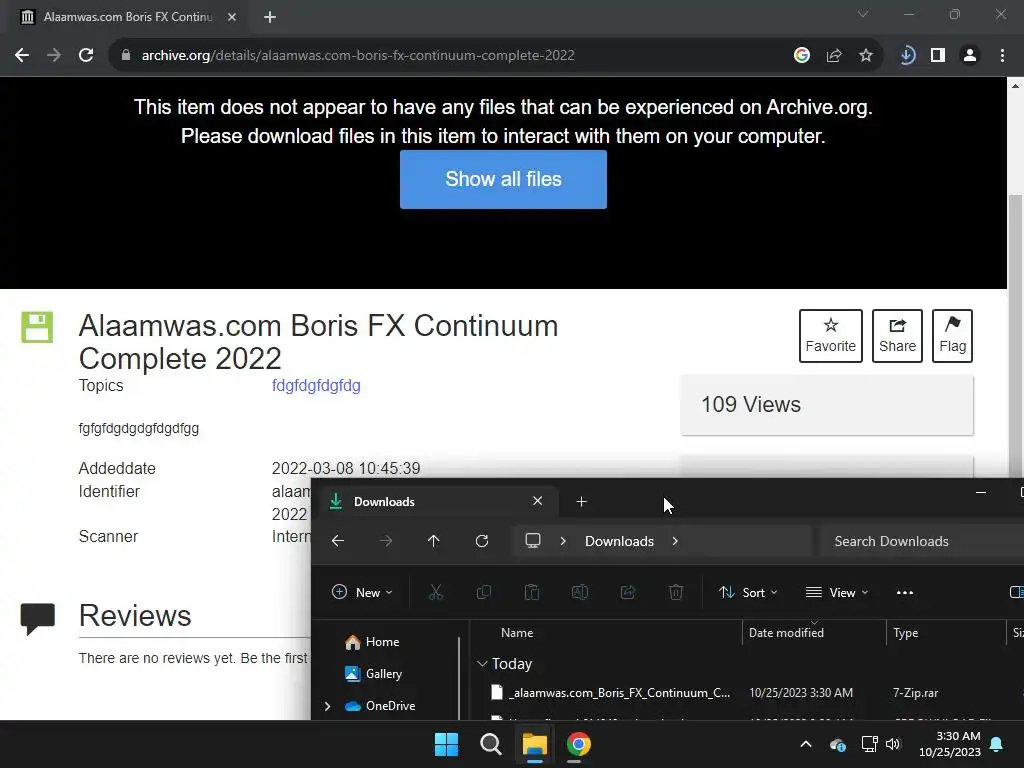Screen dimensions: 1024x768
Task: Refresh the Downloads folder view
Action: click(x=482, y=541)
